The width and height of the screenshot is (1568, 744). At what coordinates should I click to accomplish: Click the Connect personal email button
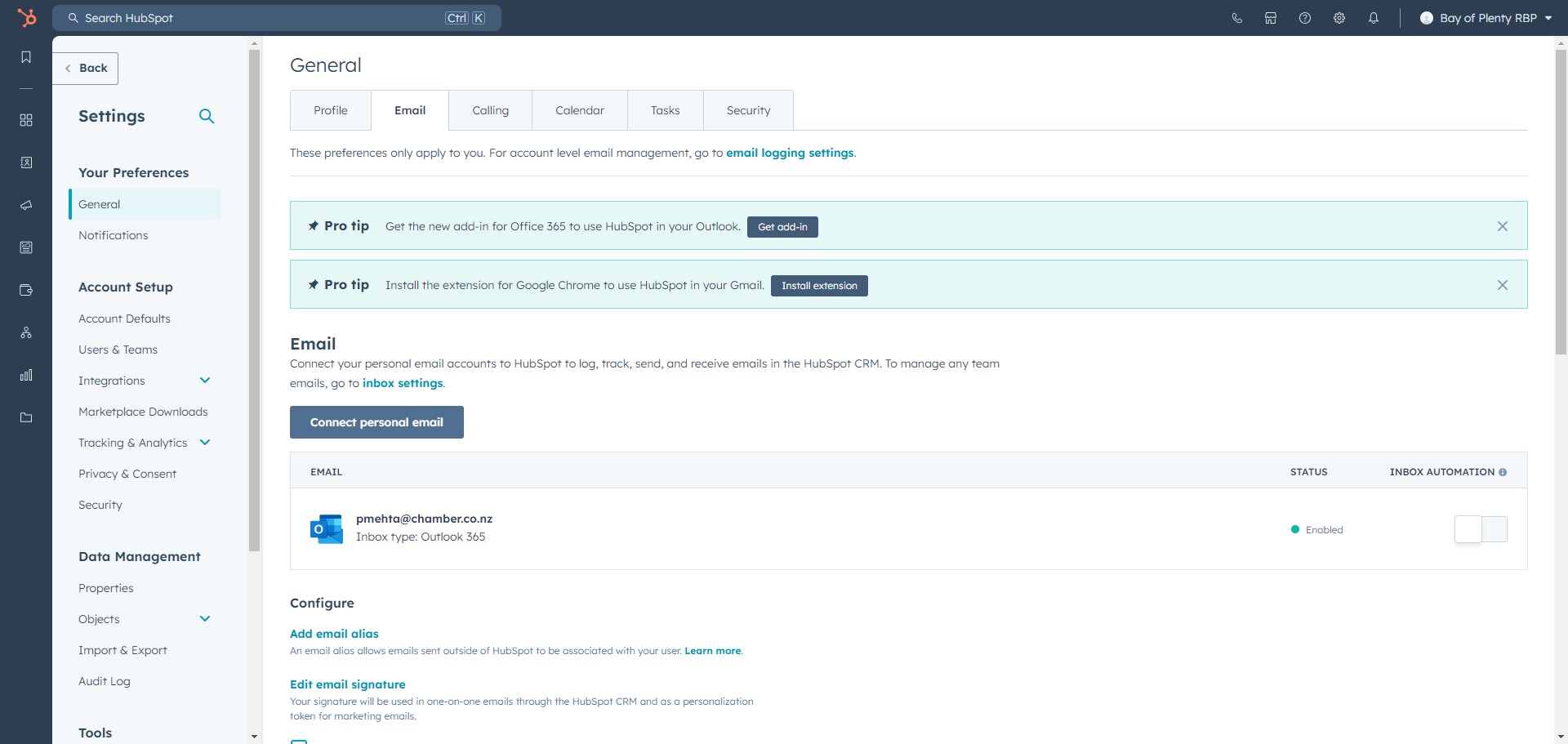point(376,422)
